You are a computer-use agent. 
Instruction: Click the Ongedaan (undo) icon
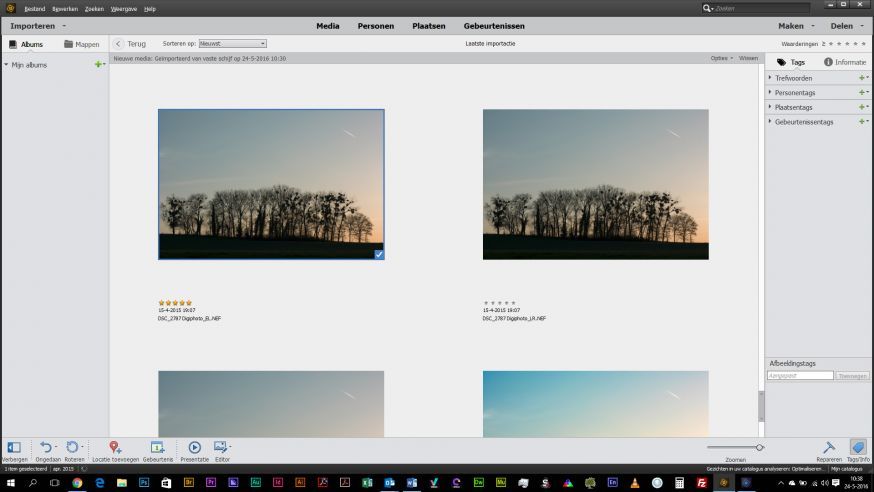point(45,448)
